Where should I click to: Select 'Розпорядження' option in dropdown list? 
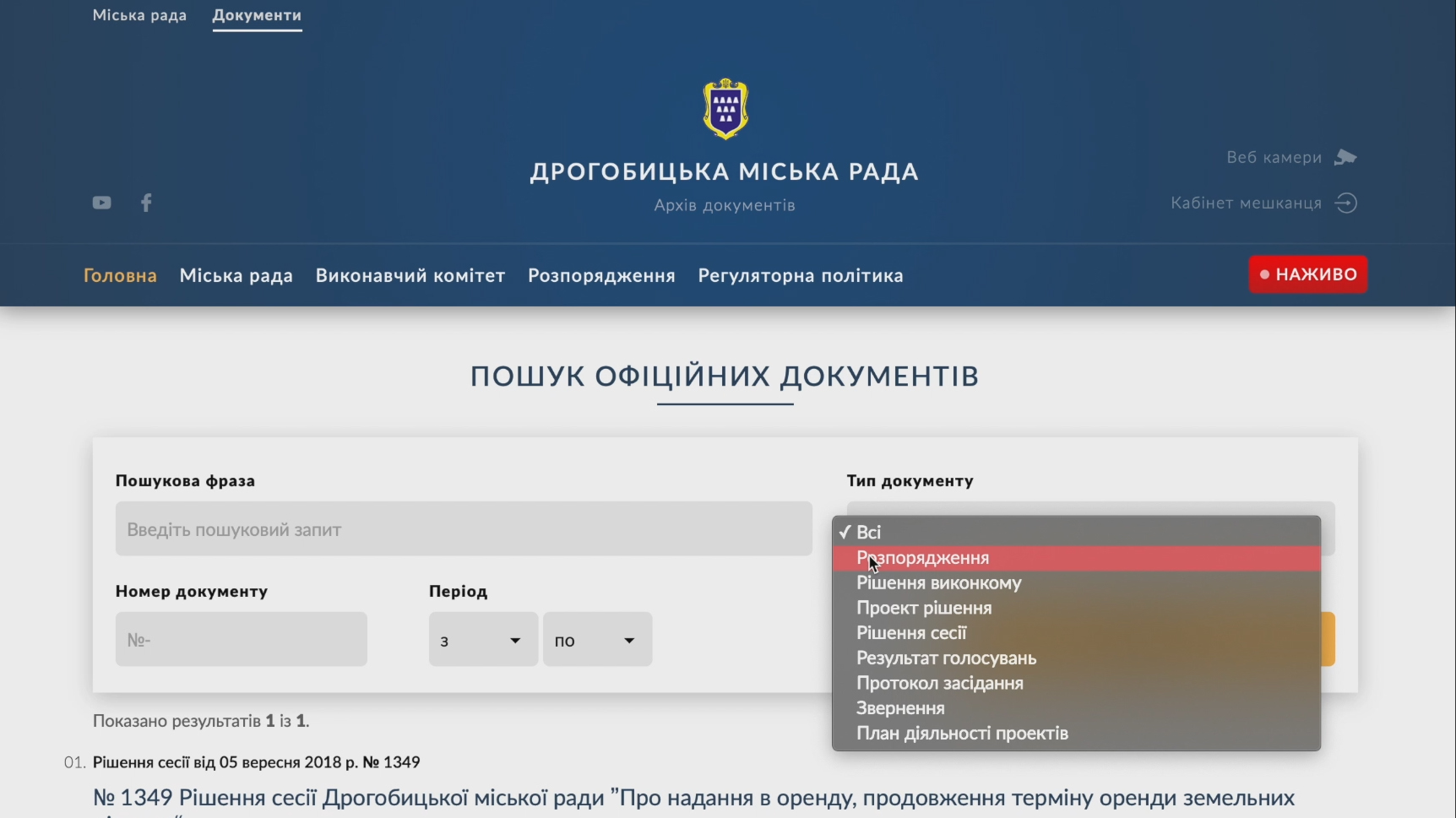pyautogui.click(x=1076, y=558)
